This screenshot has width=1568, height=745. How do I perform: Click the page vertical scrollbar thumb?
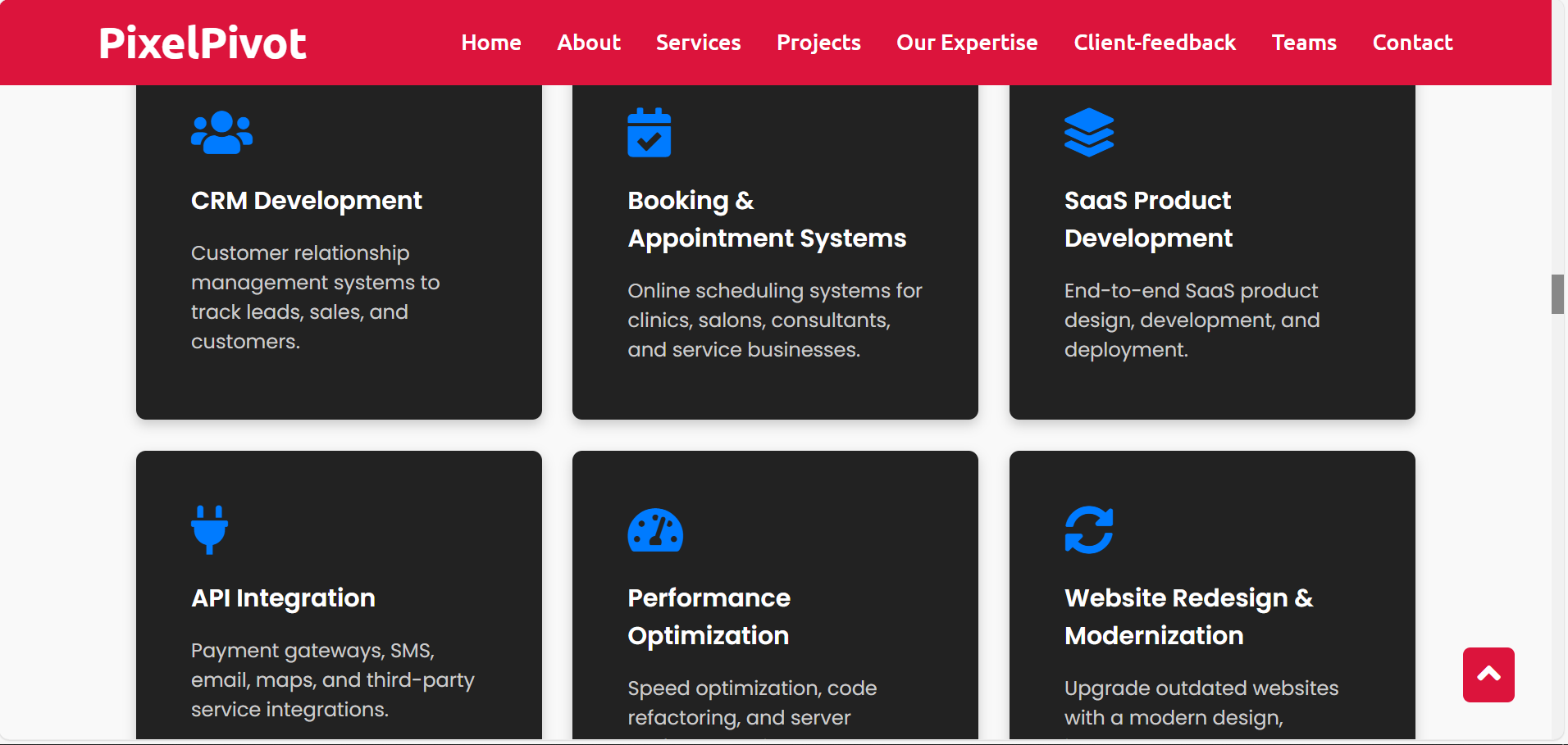[x=1557, y=294]
